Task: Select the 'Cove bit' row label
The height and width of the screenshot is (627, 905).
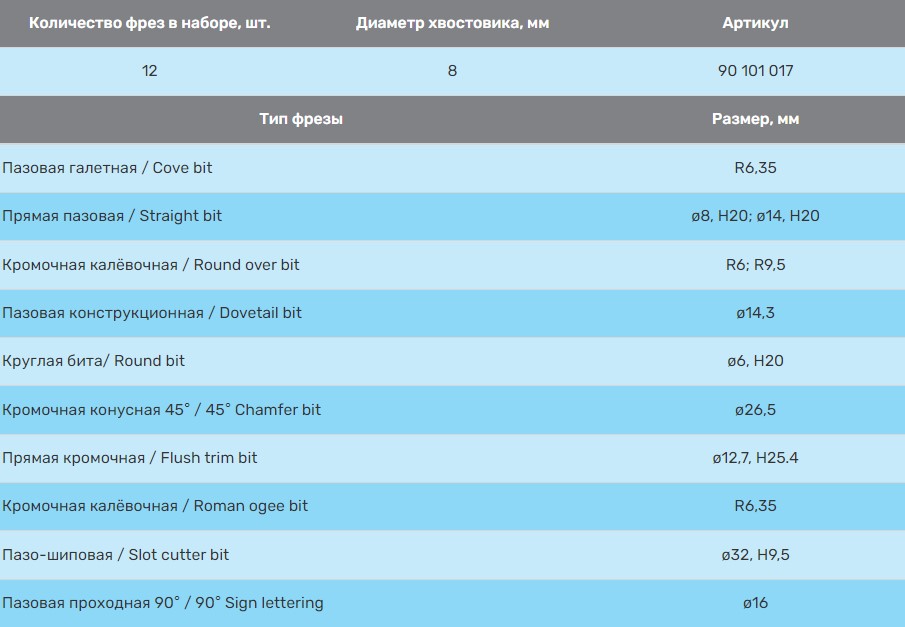Action: coord(108,168)
